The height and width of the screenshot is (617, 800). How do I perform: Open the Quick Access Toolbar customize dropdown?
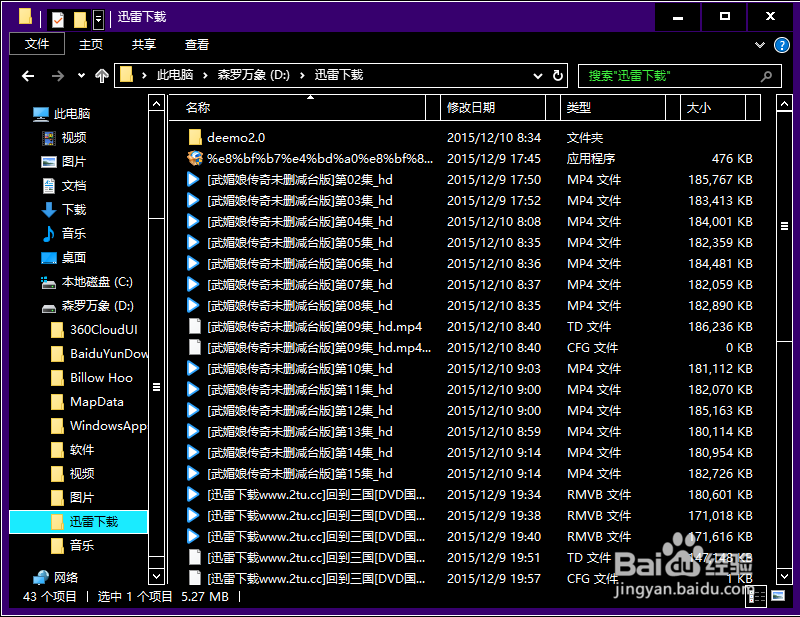click(98, 19)
